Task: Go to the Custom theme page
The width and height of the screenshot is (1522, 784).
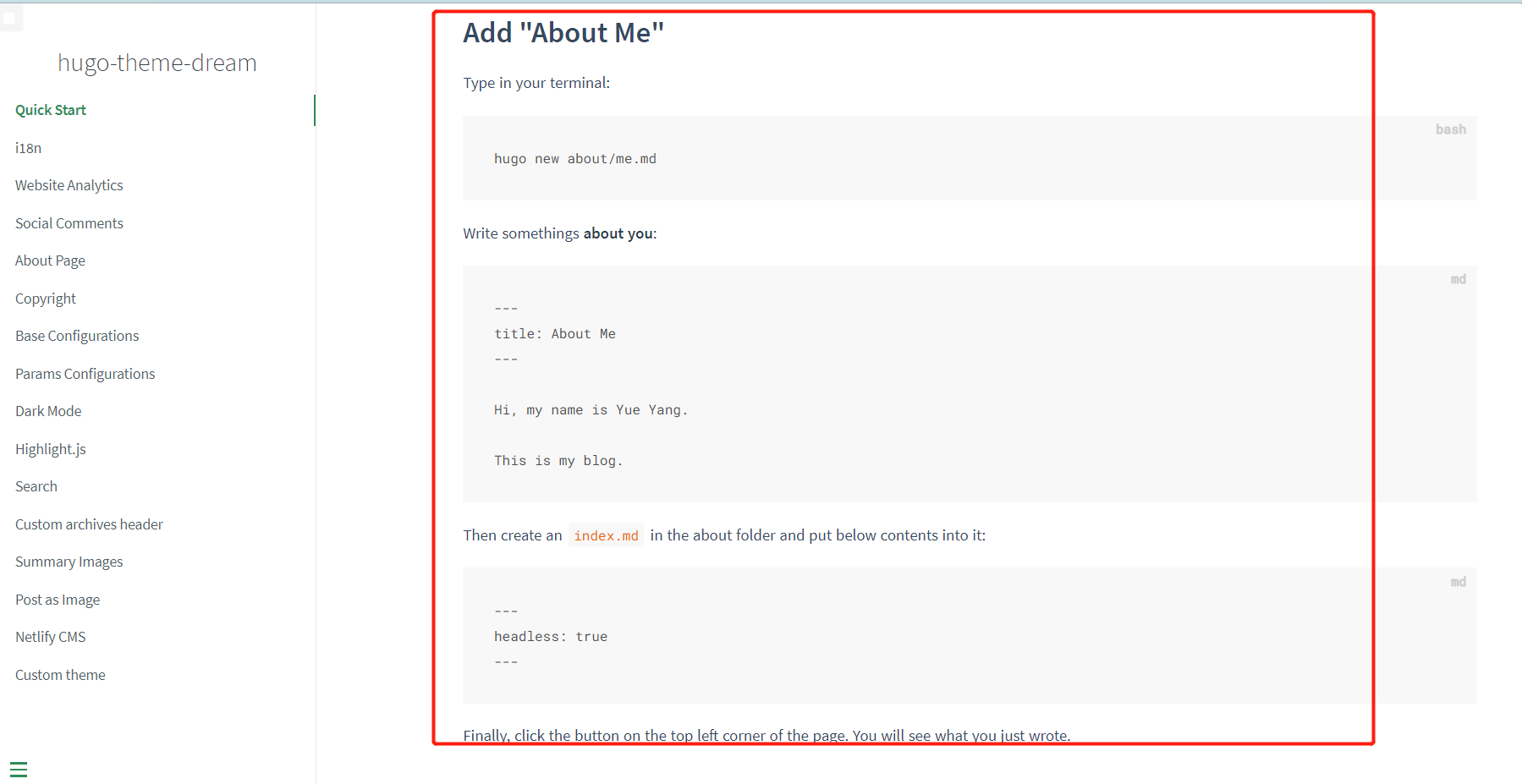Action: coord(60,675)
